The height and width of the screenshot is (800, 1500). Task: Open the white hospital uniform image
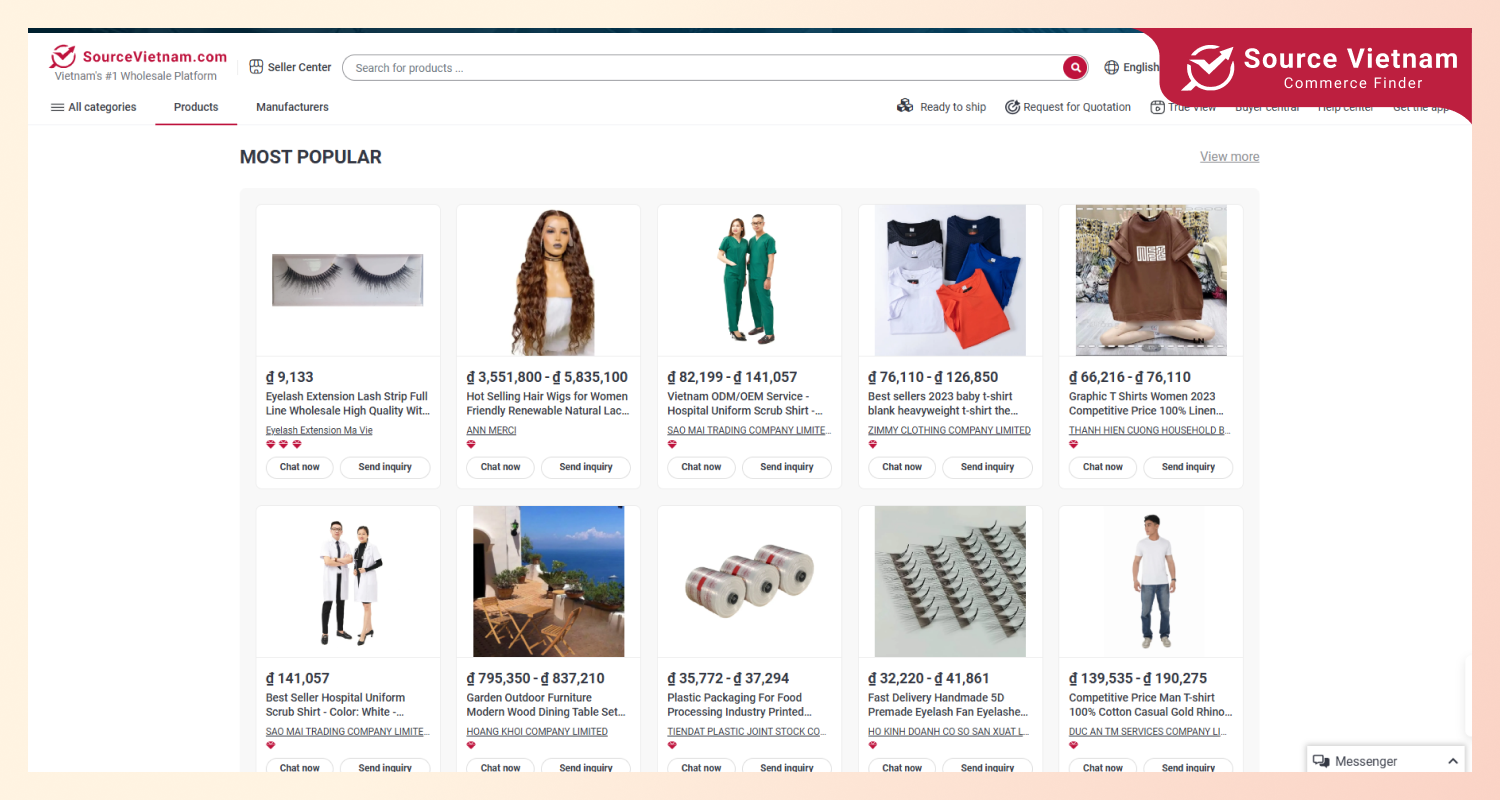click(x=348, y=581)
